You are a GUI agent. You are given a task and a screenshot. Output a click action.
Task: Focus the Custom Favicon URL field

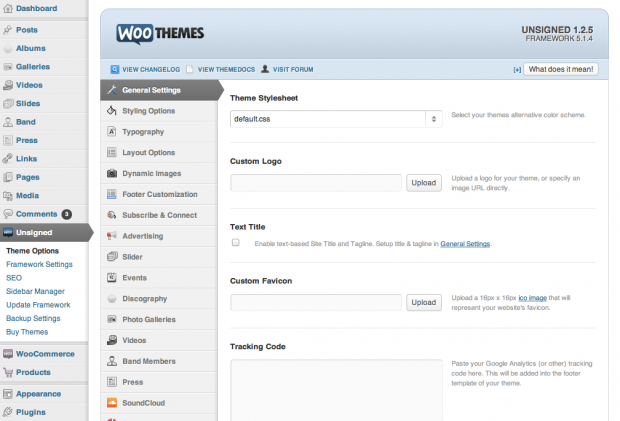[316, 302]
